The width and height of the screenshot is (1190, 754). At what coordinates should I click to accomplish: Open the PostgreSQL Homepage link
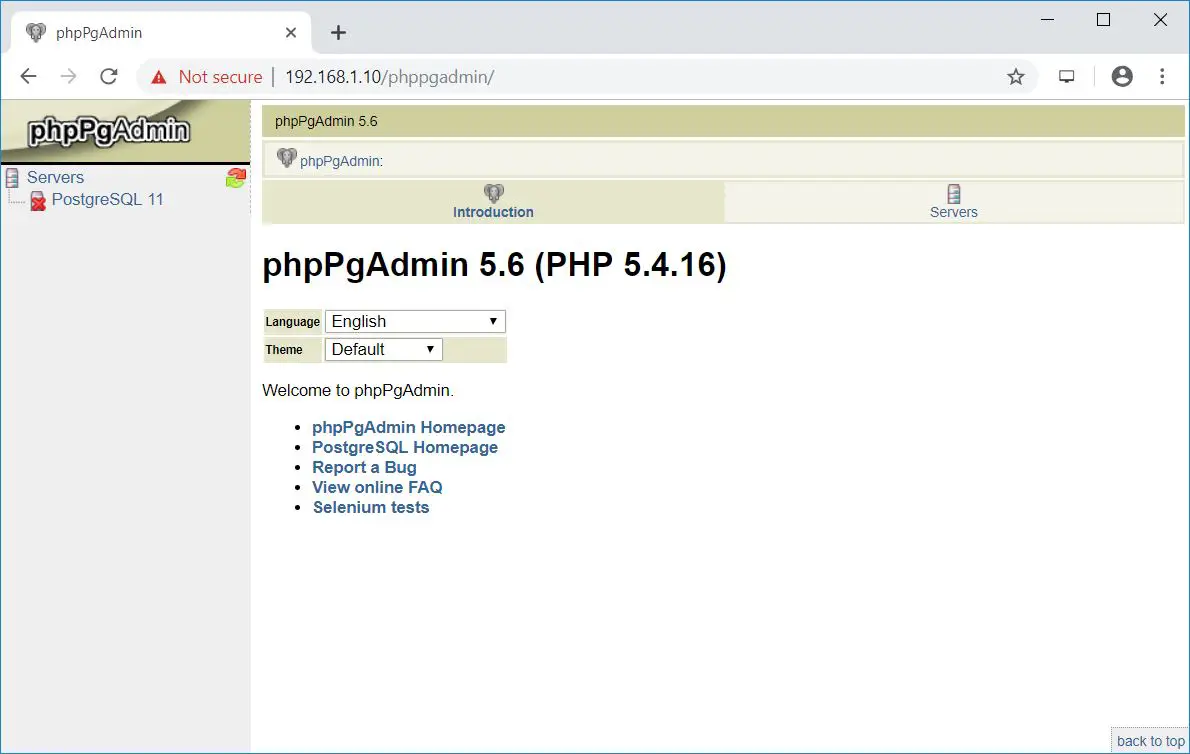(405, 448)
